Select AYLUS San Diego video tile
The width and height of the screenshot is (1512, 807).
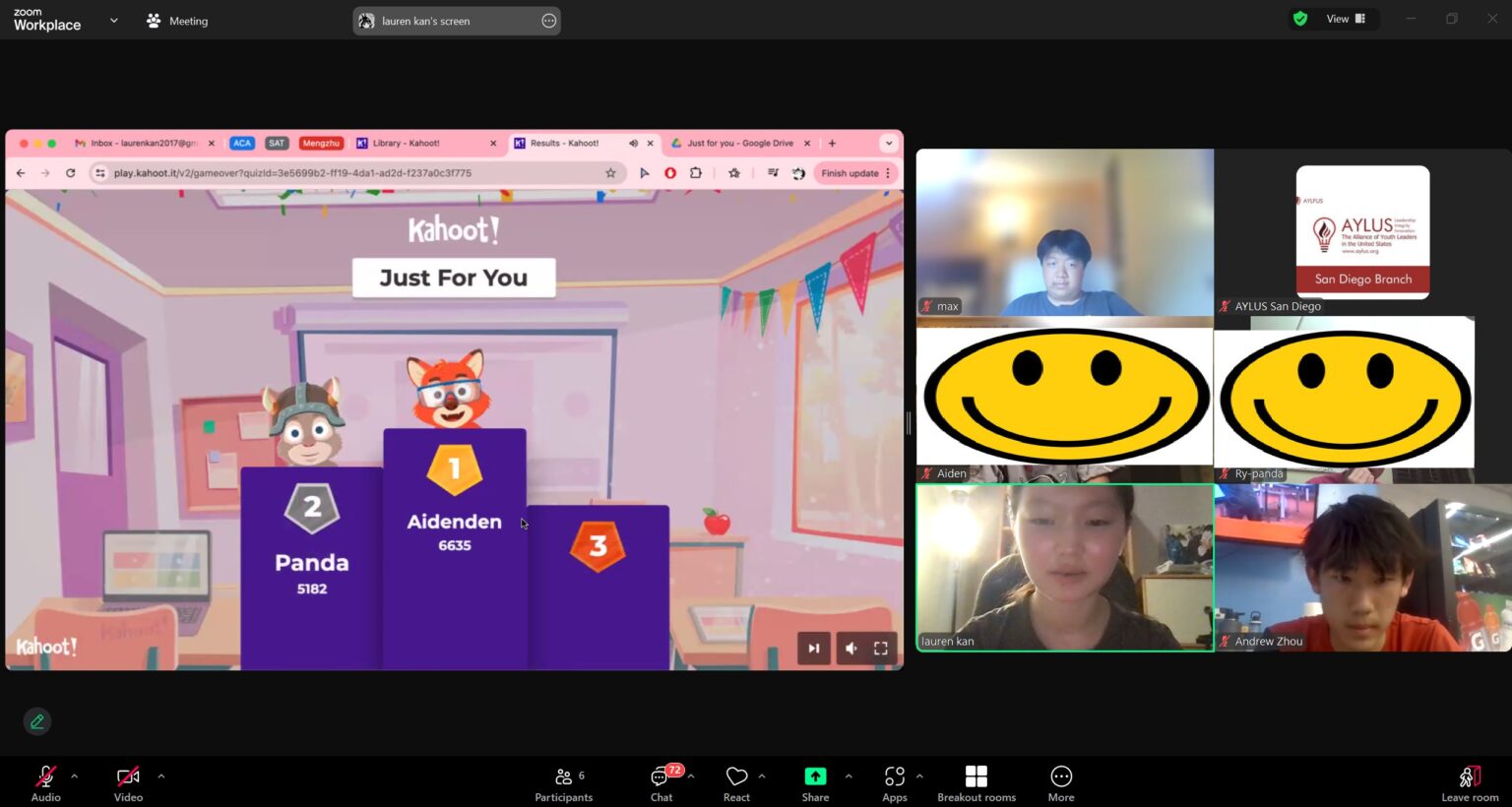point(1362,233)
